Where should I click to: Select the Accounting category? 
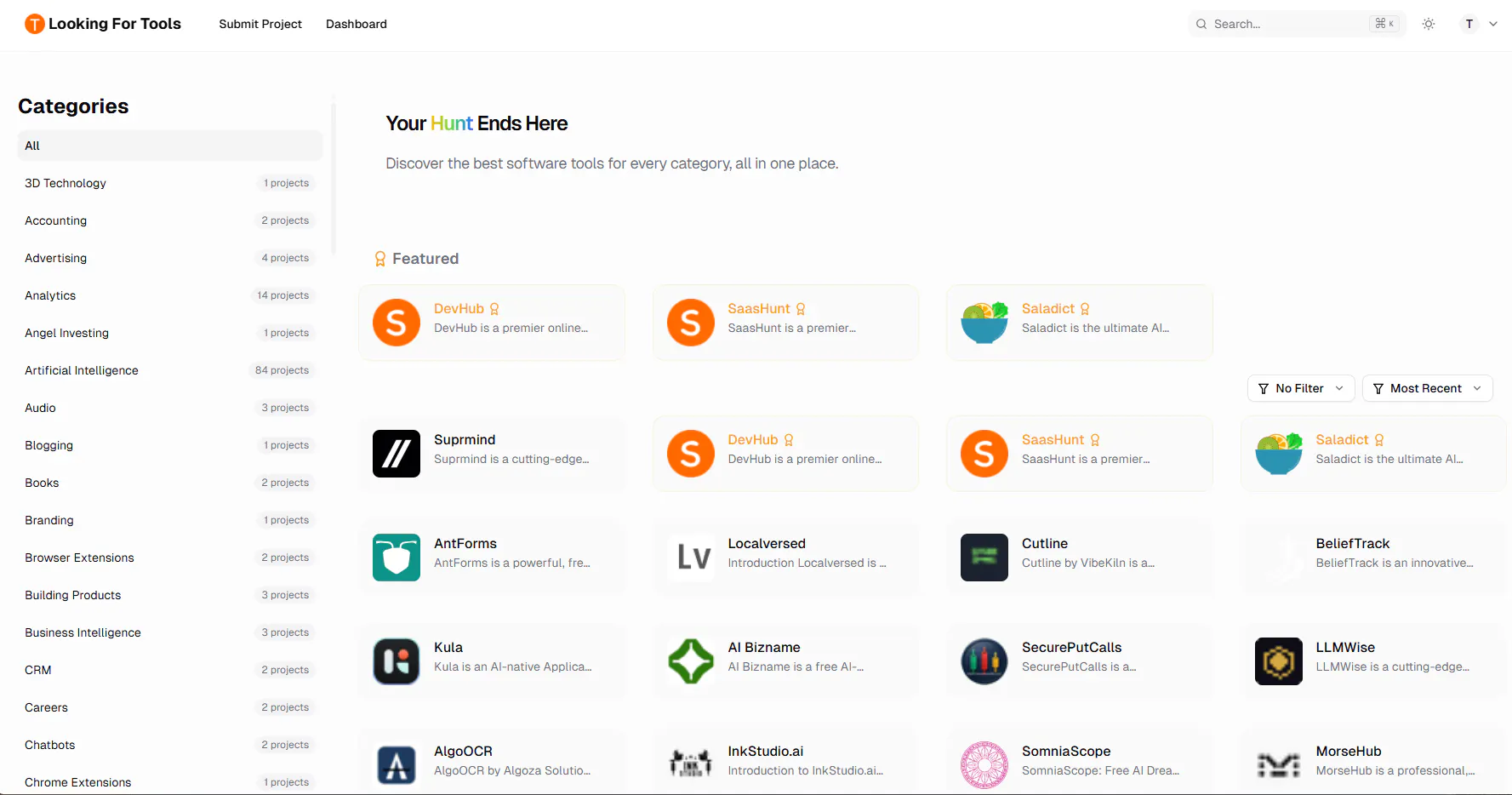[170, 220]
